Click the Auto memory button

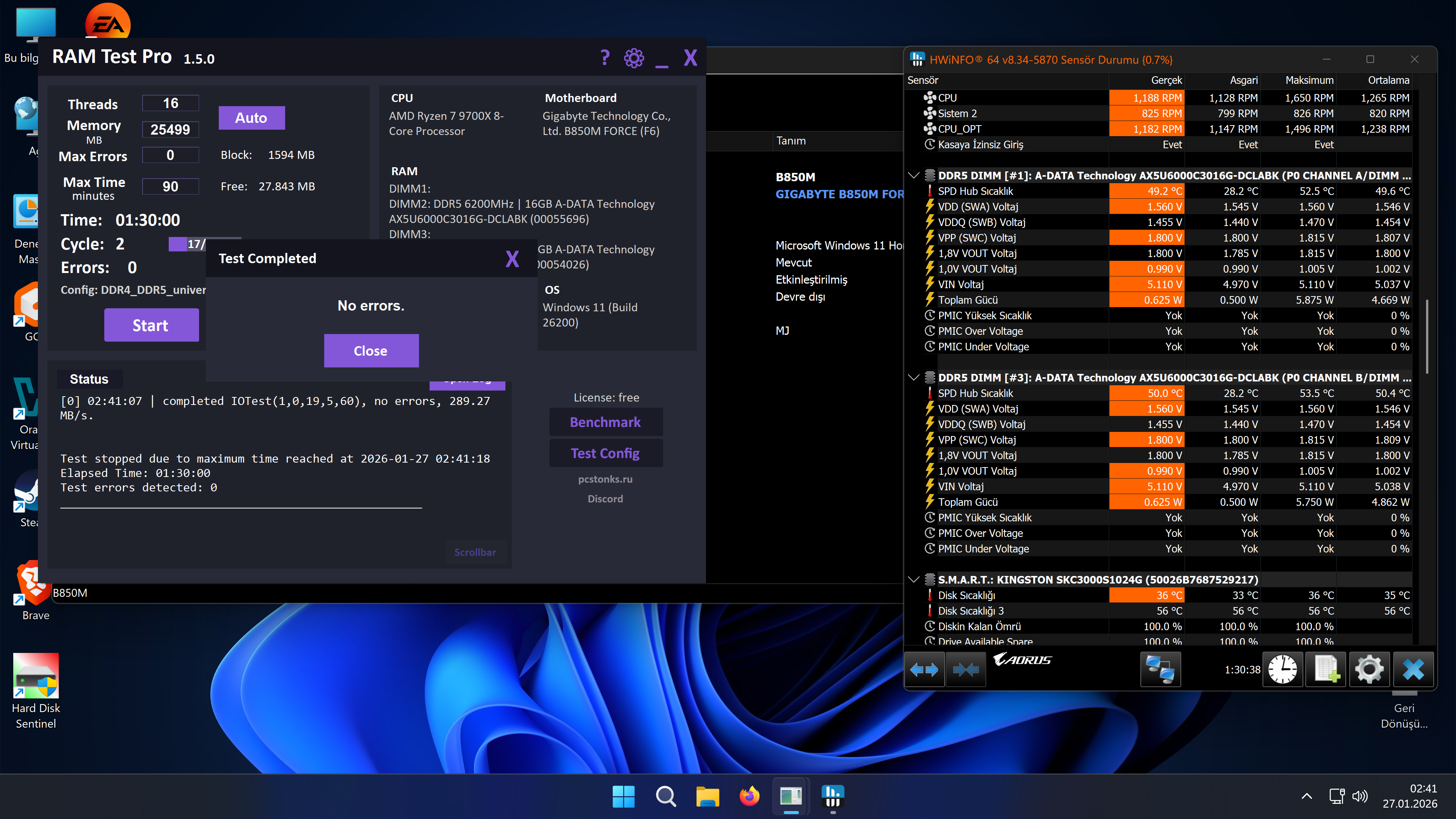pos(251,118)
